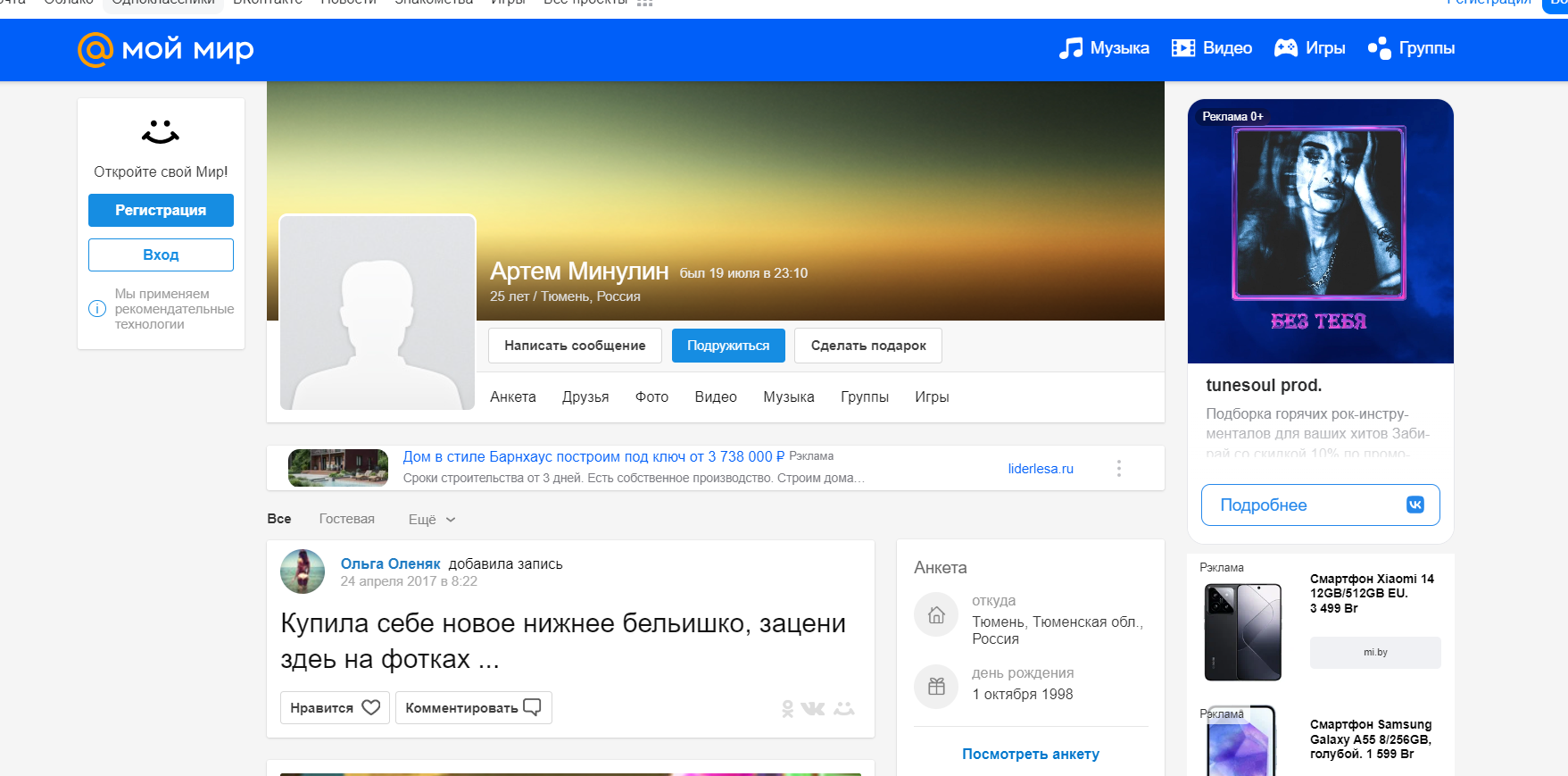Screen dimensions: 1568x776
Task: Click the gift icon next to день рождения
Action: 936,687
